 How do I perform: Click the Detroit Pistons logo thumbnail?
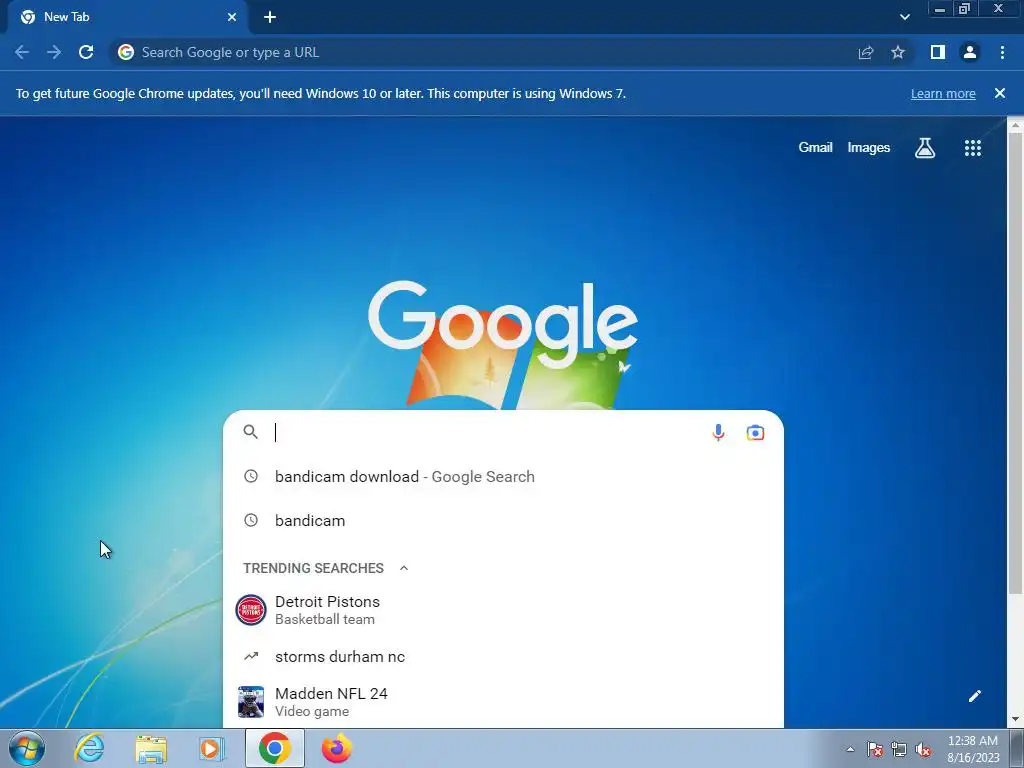(251, 610)
